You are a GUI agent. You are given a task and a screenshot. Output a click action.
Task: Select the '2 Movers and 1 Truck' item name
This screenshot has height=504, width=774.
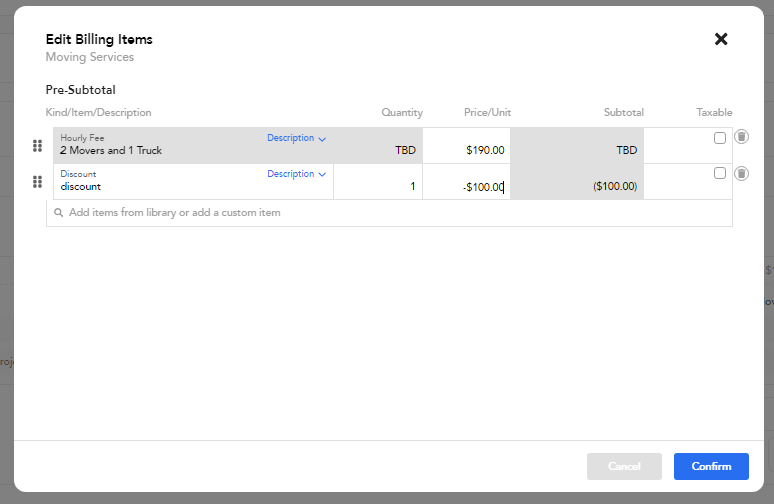coord(111,151)
